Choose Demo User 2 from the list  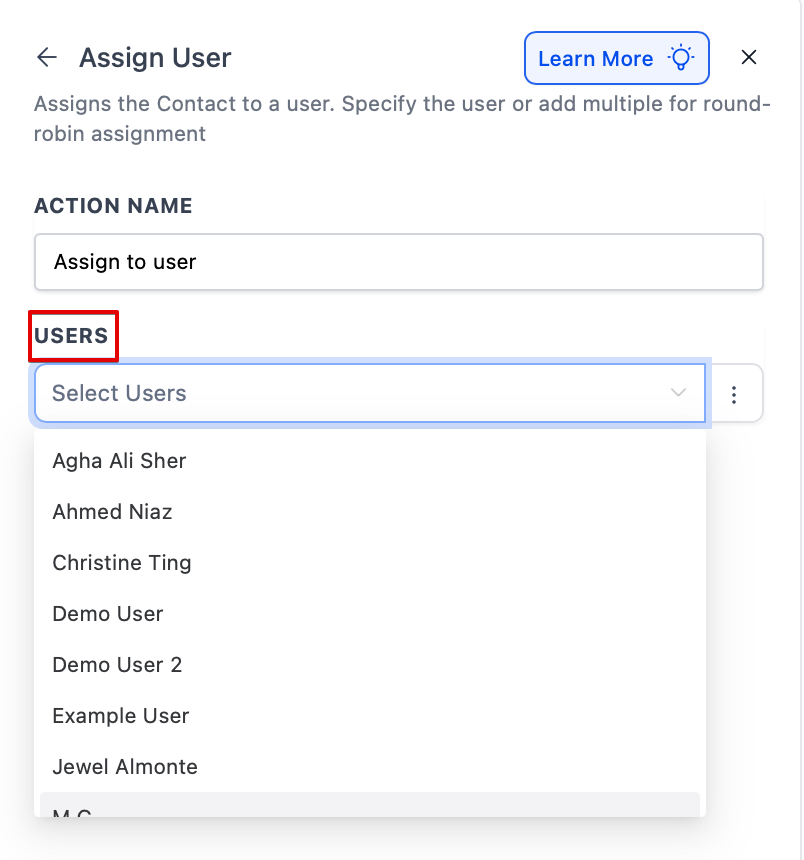point(117,665)
